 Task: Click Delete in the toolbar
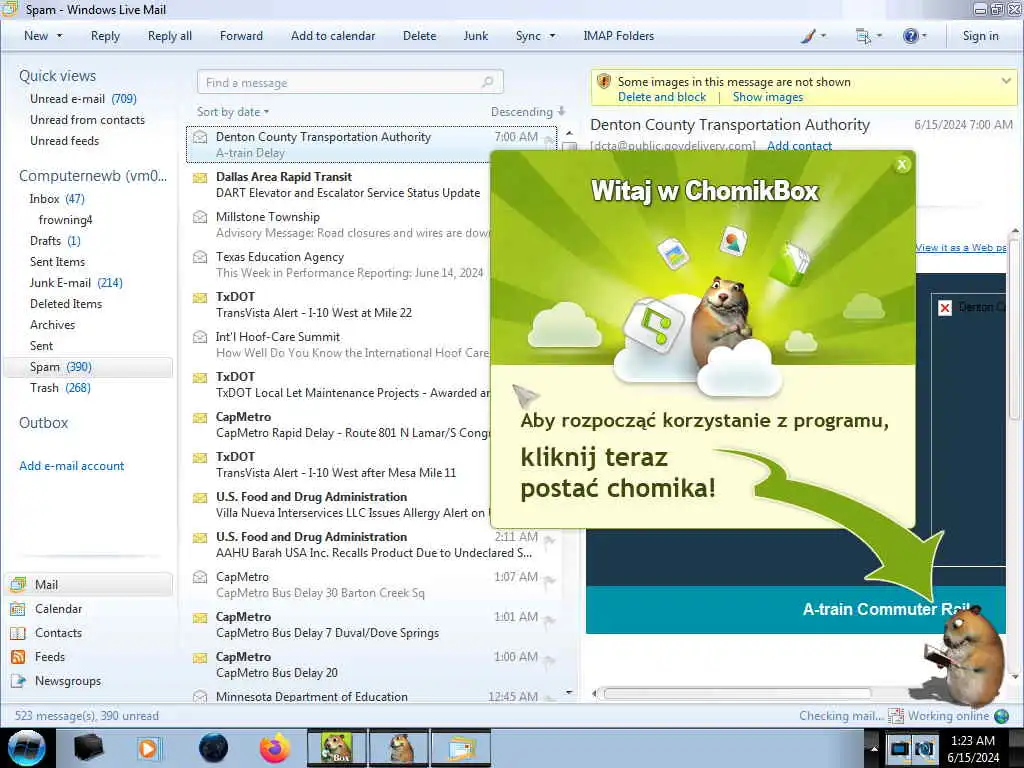point(419,36)
